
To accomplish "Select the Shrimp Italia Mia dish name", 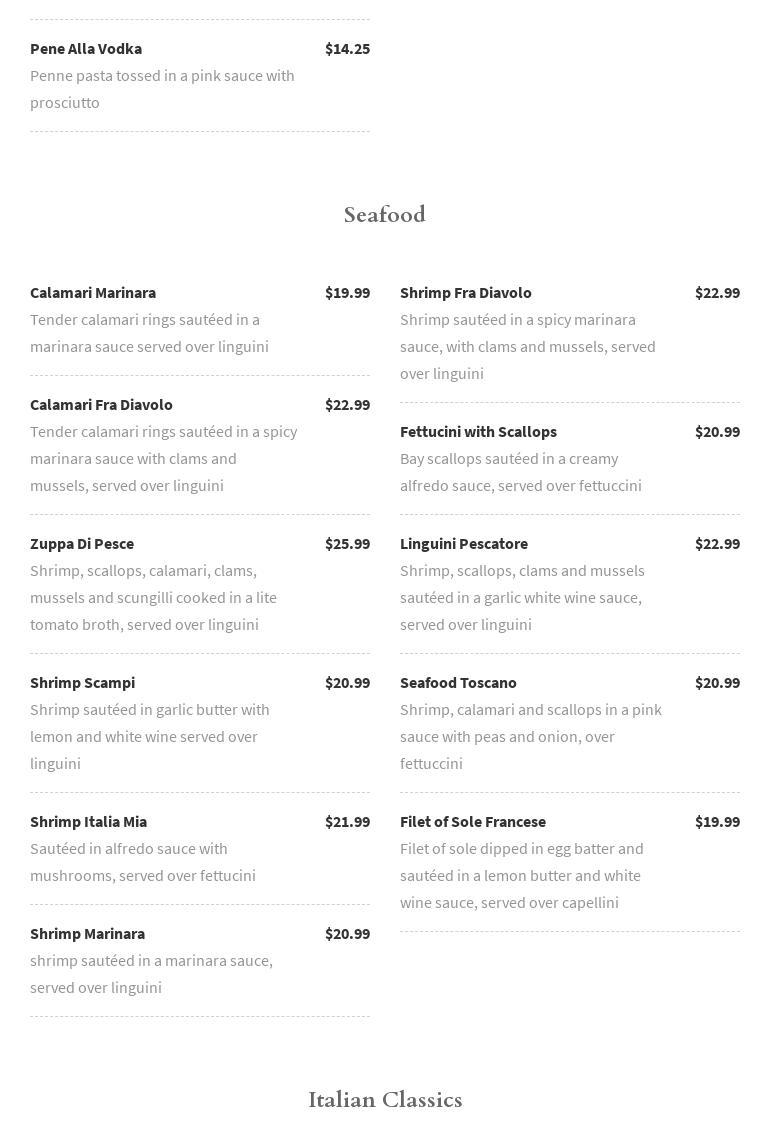I will pos(88,822).
